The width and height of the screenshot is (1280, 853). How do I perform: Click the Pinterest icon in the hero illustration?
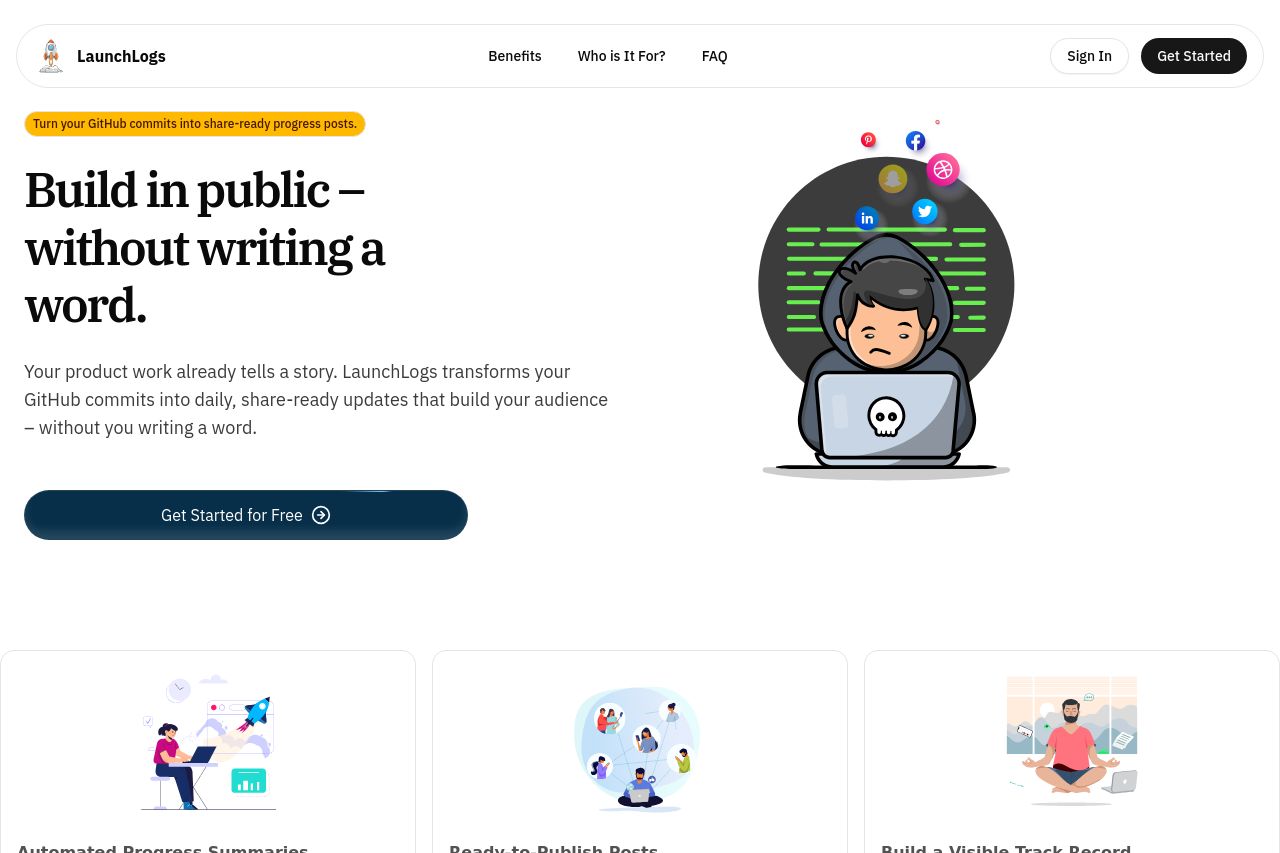click(868, 140)
